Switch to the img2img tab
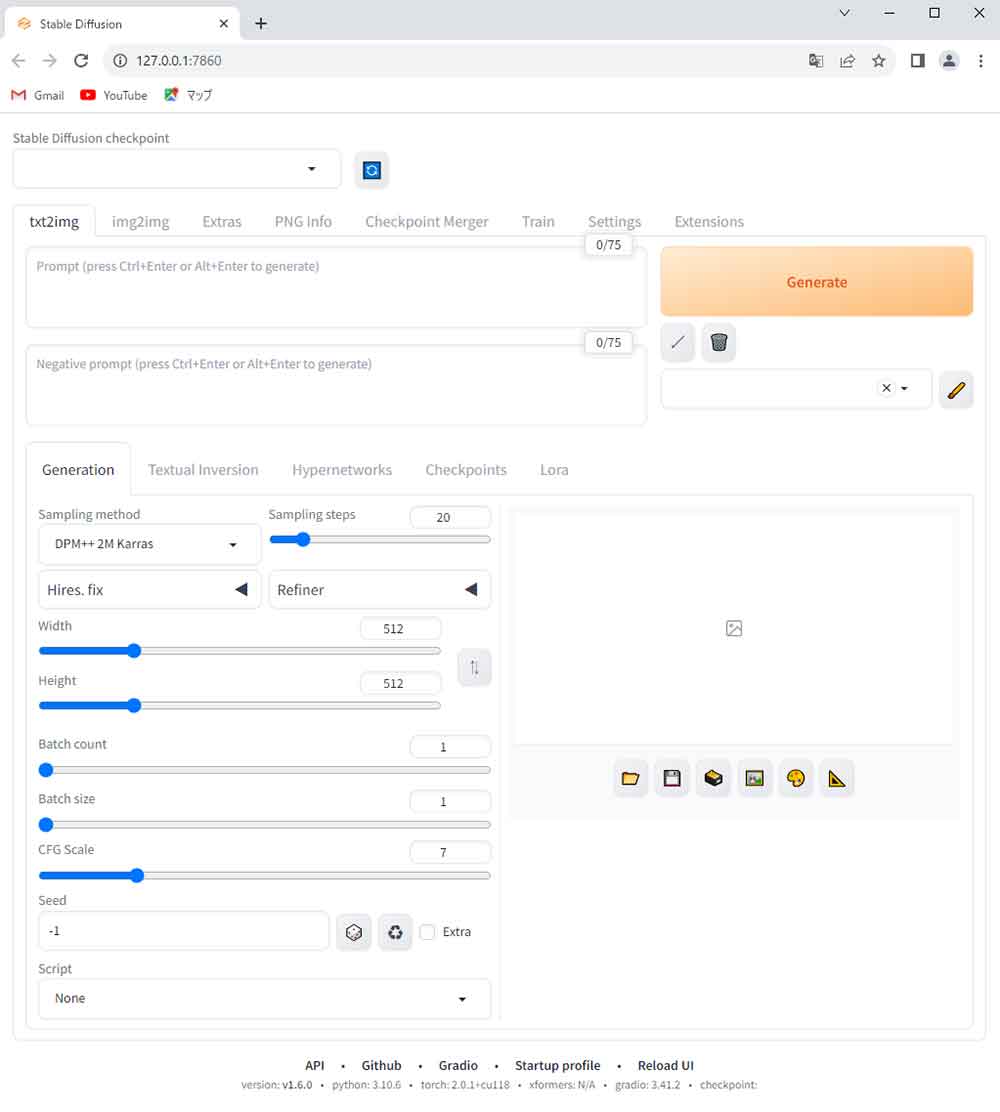This screenshot has width=1000, height=1112. click(140, 222)
